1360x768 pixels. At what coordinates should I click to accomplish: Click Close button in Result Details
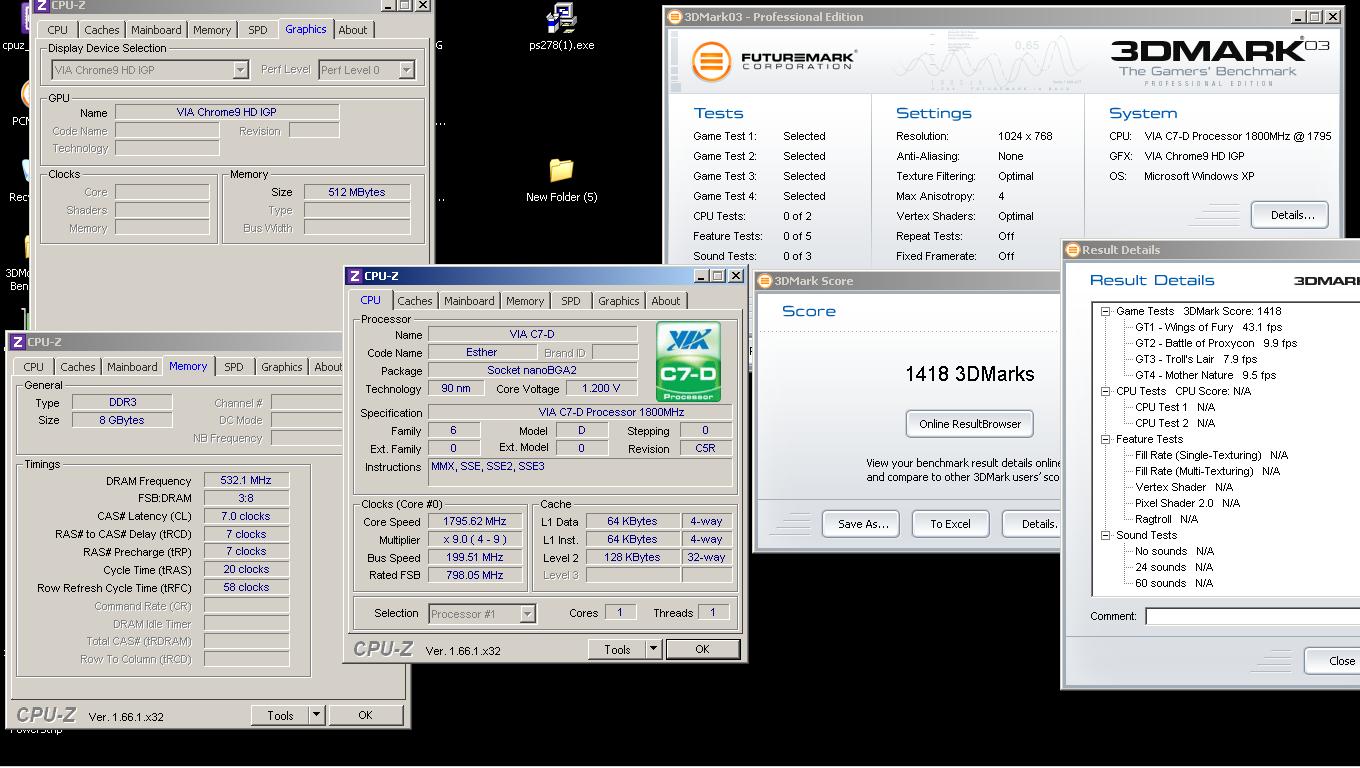[x=1332, y=661]
